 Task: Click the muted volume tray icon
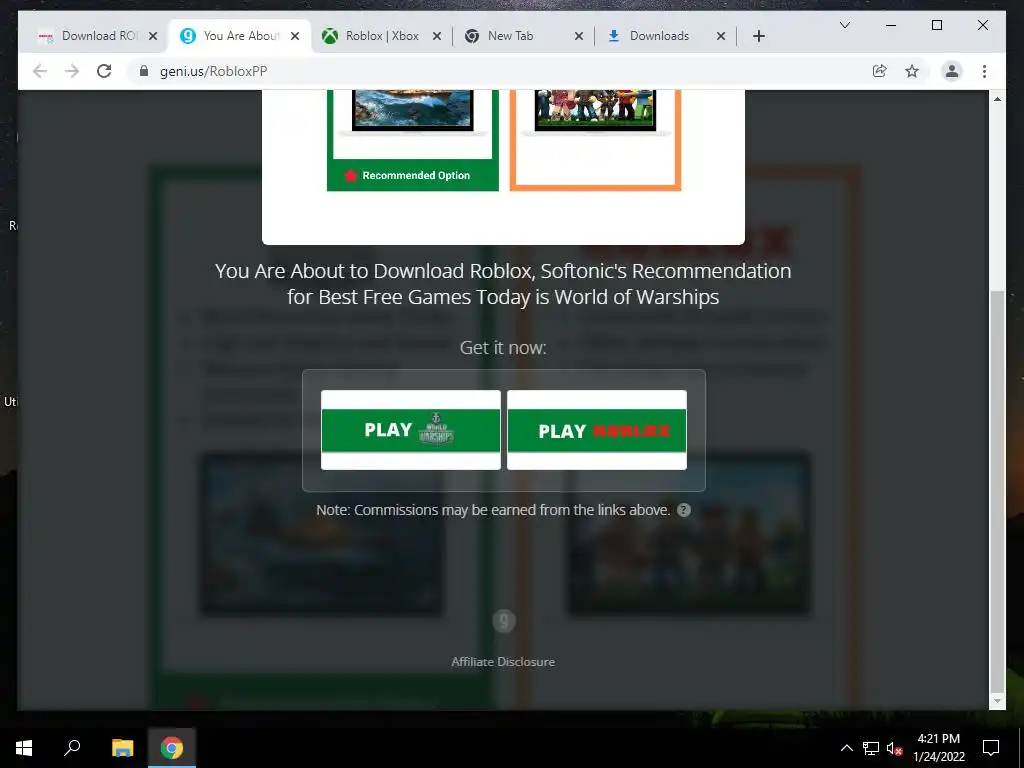(895, 748)
